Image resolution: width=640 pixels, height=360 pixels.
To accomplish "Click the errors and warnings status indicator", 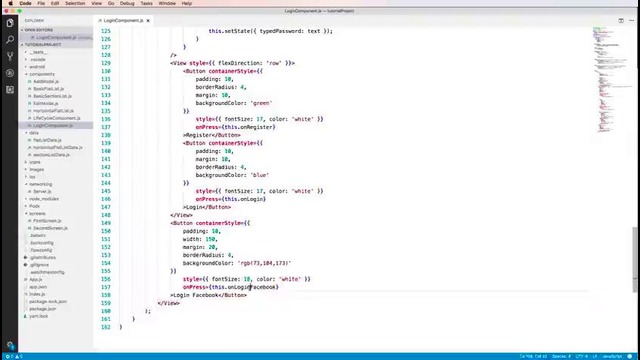I will [14, 356].
